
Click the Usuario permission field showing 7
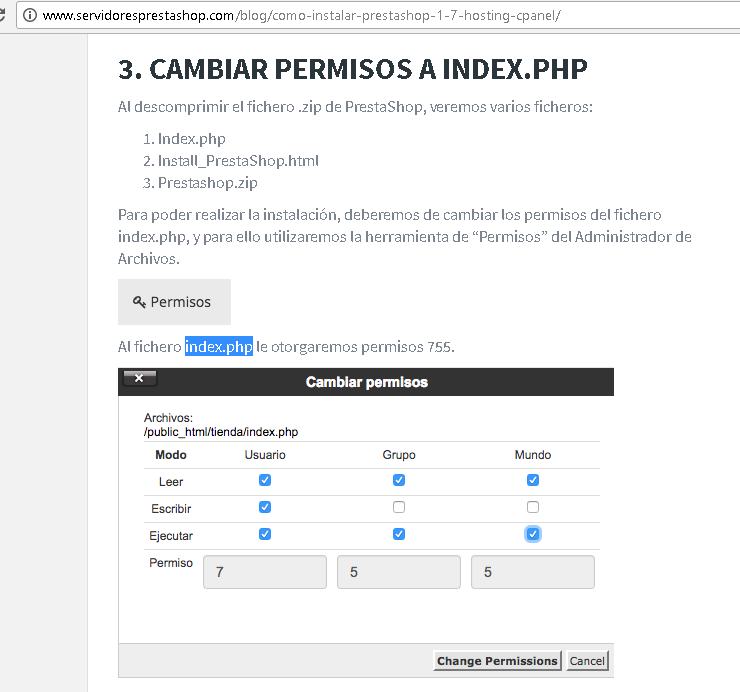pos(265,572)
